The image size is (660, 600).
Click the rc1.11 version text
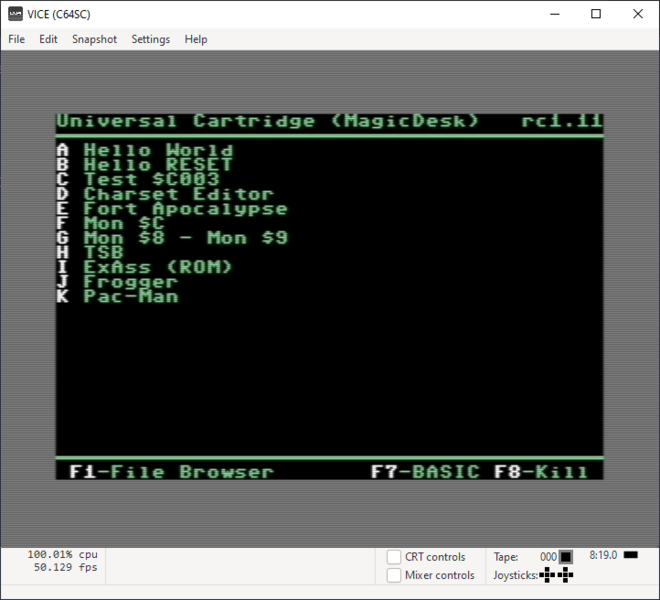tap(562, 121)
